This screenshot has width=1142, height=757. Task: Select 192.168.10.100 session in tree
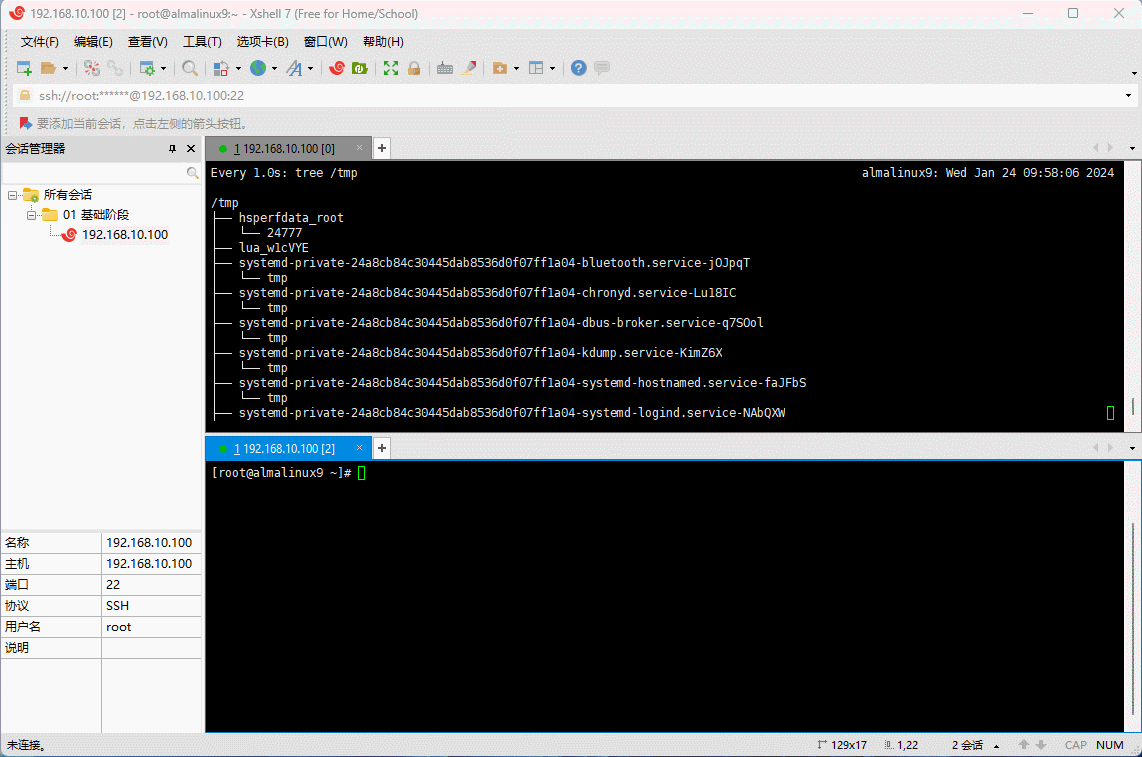124,235
